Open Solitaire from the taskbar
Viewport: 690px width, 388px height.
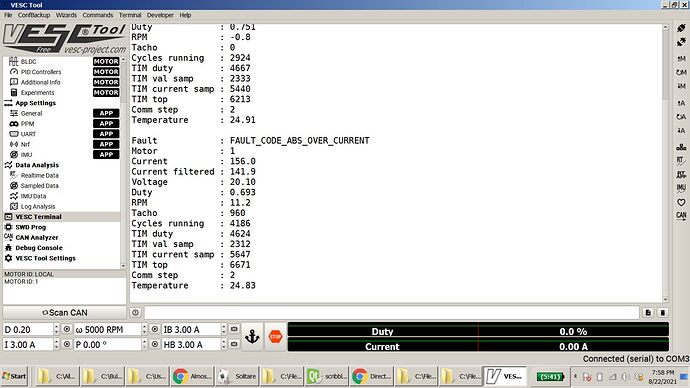[237, 377]
